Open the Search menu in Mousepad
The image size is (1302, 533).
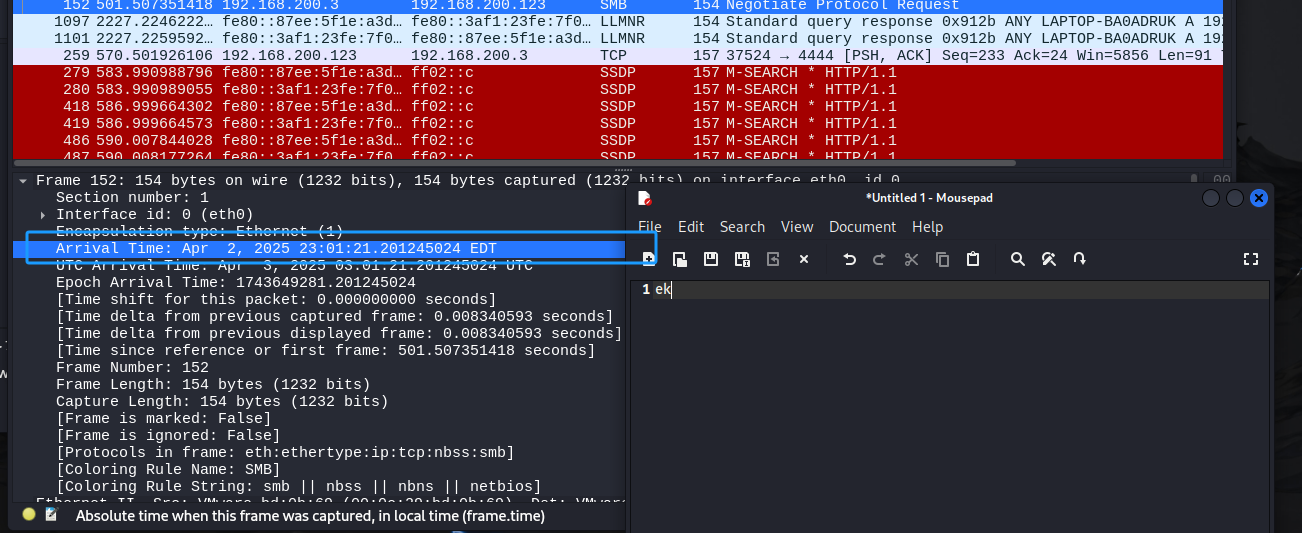742,227
